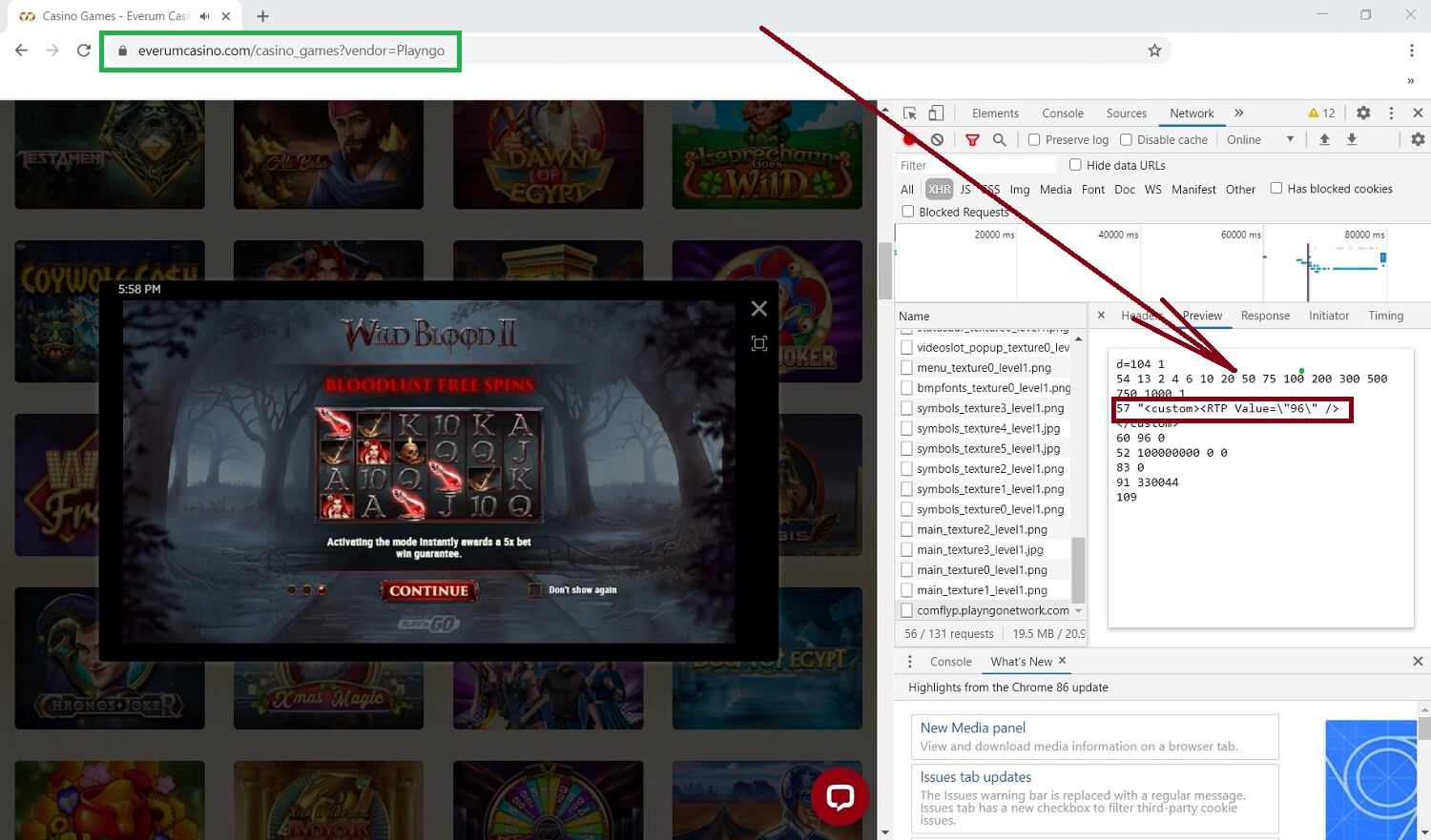Select comflyp.playngonetwork.com request row
The image size is (1431, 840).
point(984,610)
